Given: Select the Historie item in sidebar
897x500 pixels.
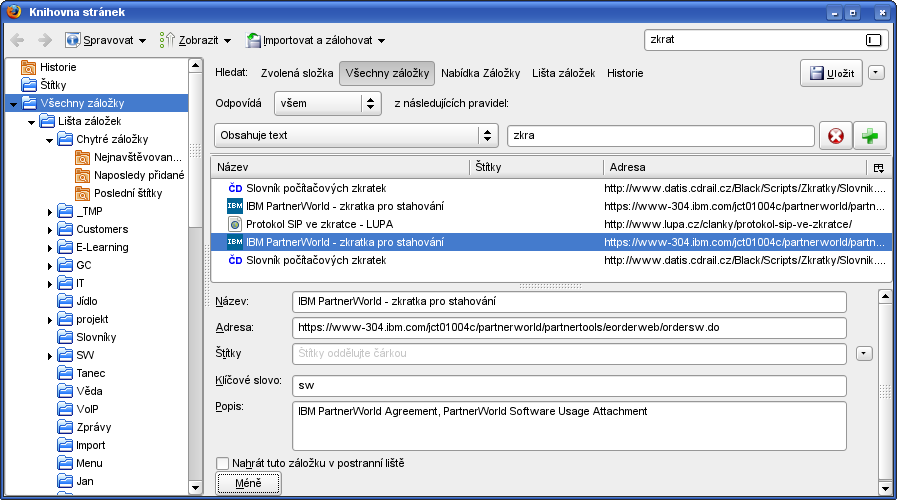Looking at the screenshot, I should pyautogui.click(x=58, y=67).
